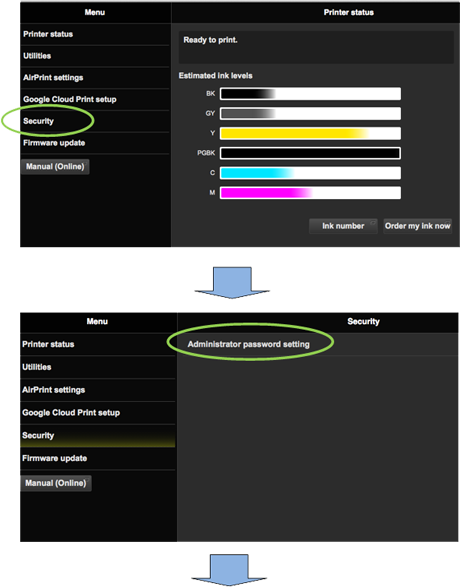Open Manual (Online) in bottom panel
This screenshot has width=460, height=587.
pos(56,483)
